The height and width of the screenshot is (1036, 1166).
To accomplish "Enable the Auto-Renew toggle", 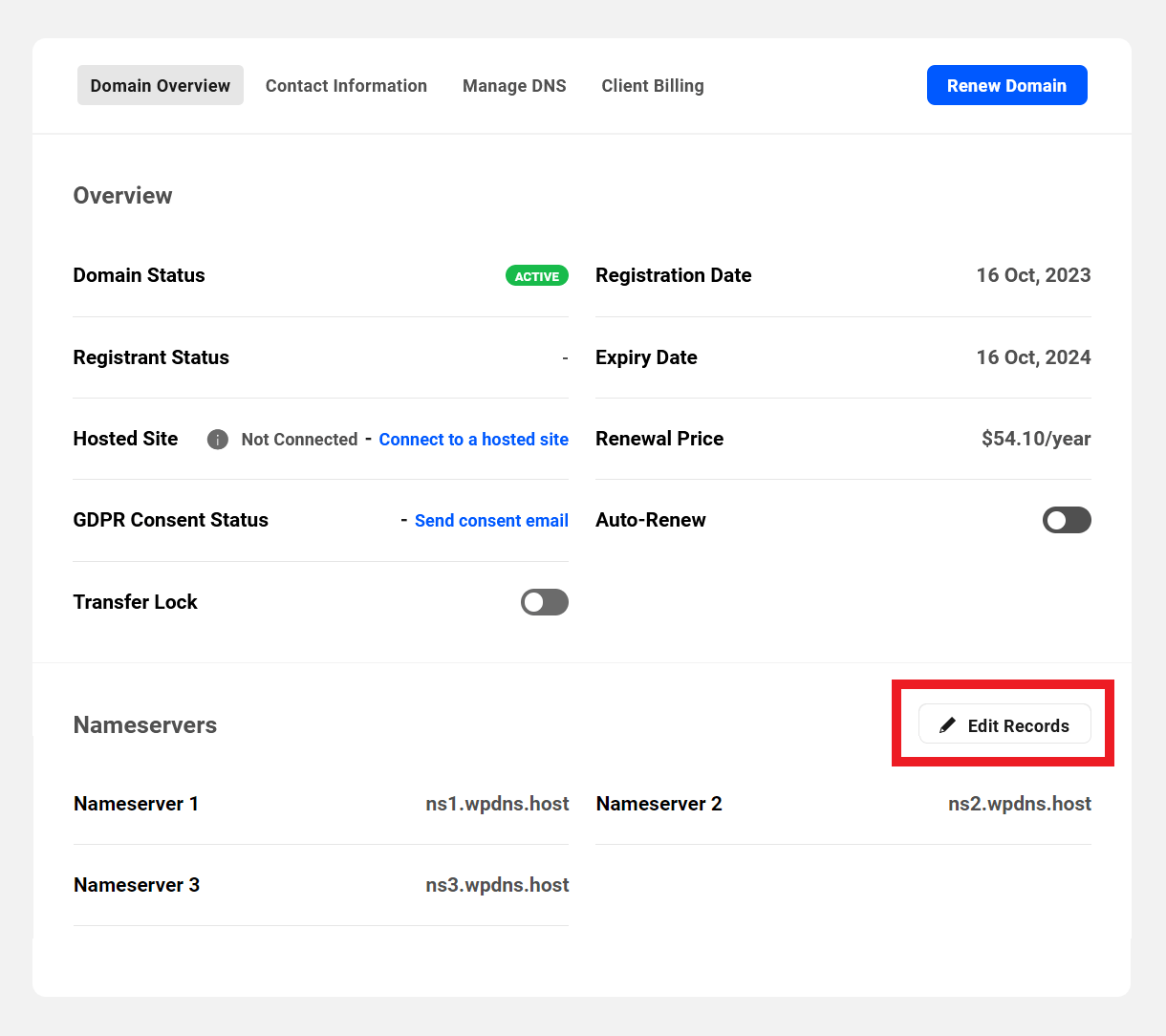I will click(1067, 520).
